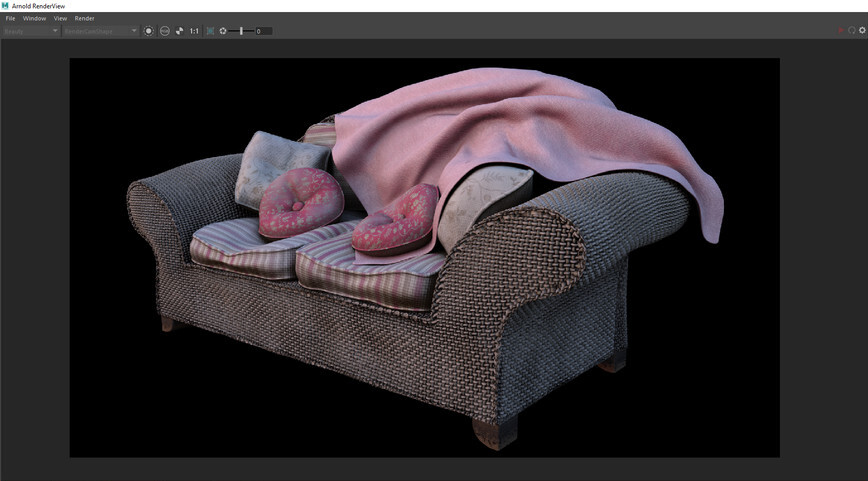Open the Render menu
Viewport: 868px width, 481px height.
click(85, 18)
